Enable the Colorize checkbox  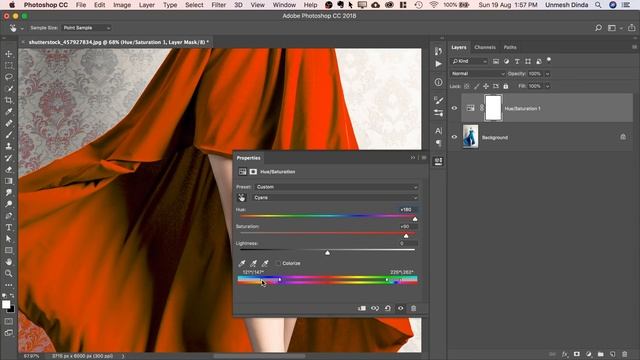pos(278,263)
